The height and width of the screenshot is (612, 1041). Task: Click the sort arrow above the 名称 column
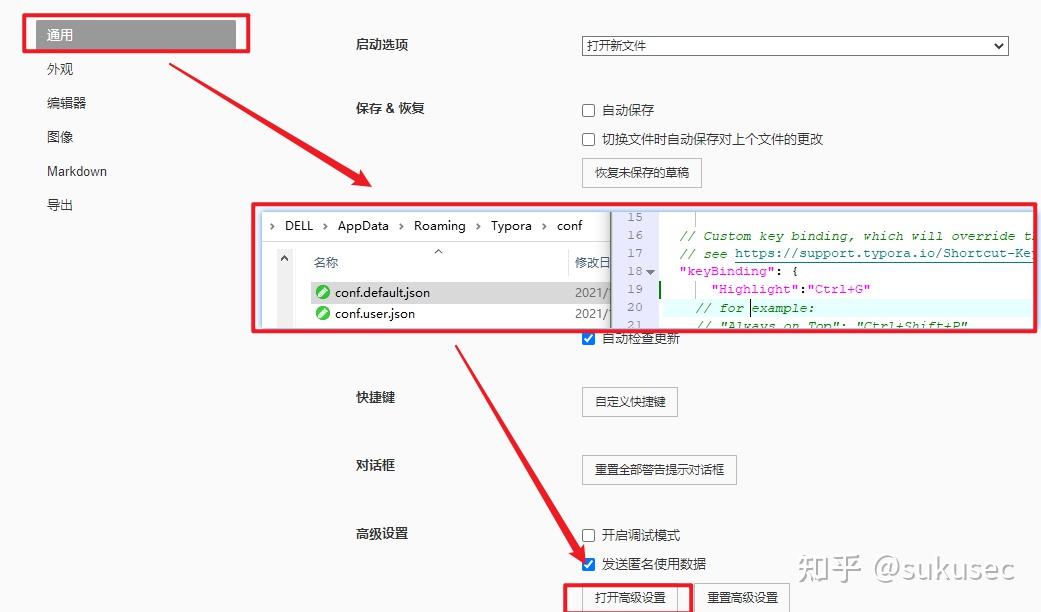tap(439, 251)
